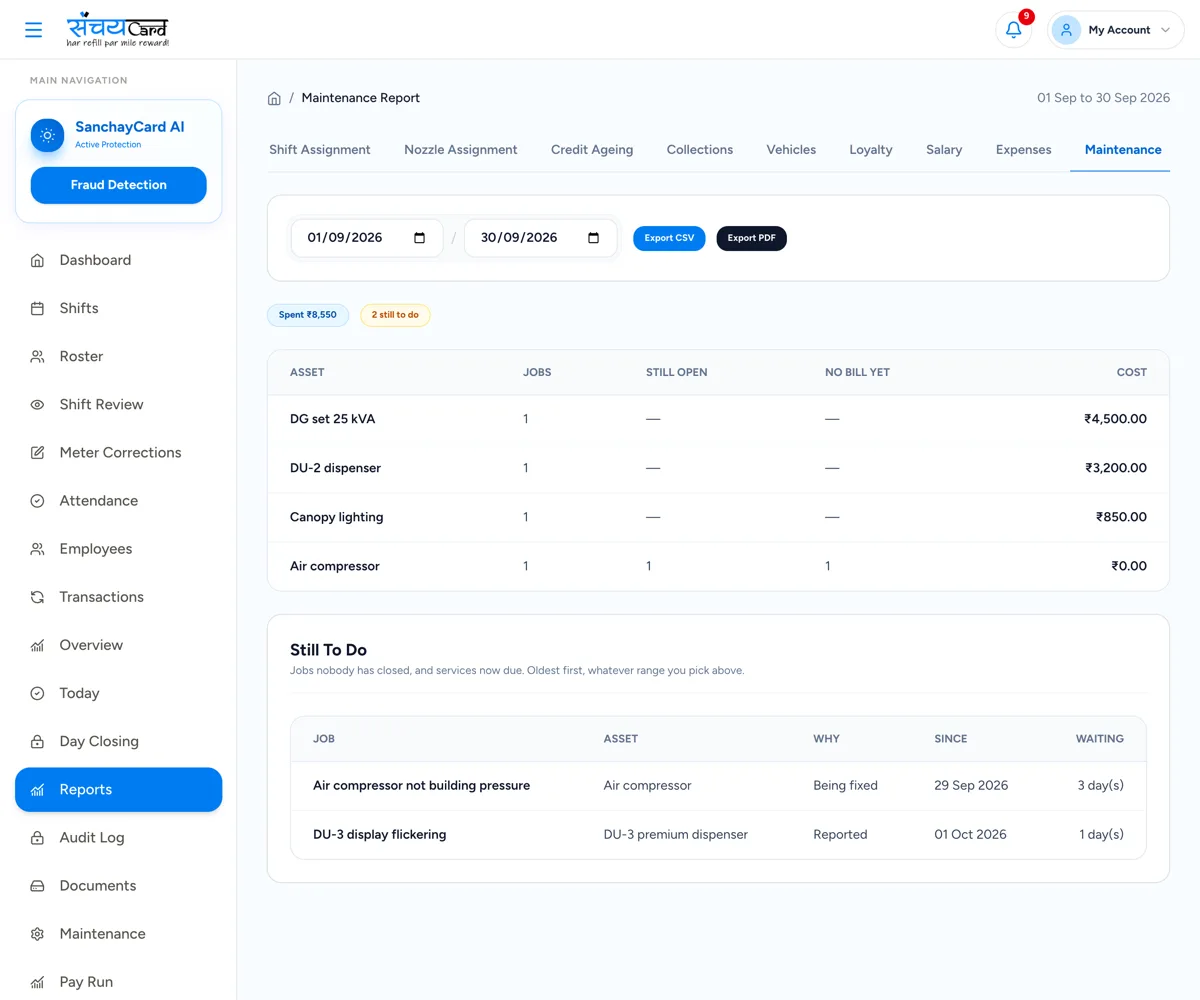Image resolution: width=1200 pixels, height=1000 pixels.
Task: Click the start date field 01/09/2026
Action: click(x=367, y=238)
